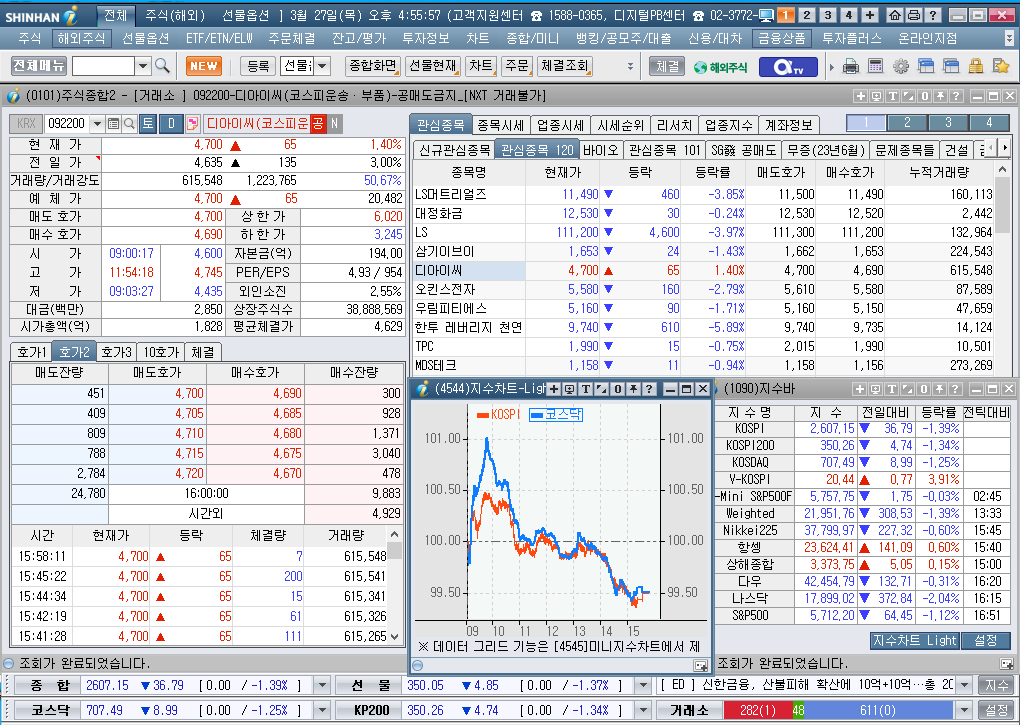Click the T icon in 주식종합2 window header

(892, 96)
